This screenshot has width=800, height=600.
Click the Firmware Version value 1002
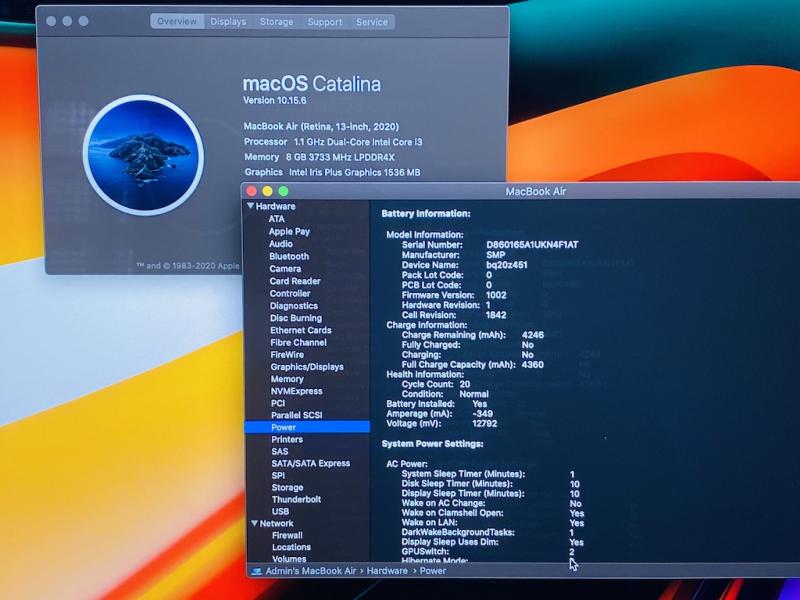(x=496, y=295)
